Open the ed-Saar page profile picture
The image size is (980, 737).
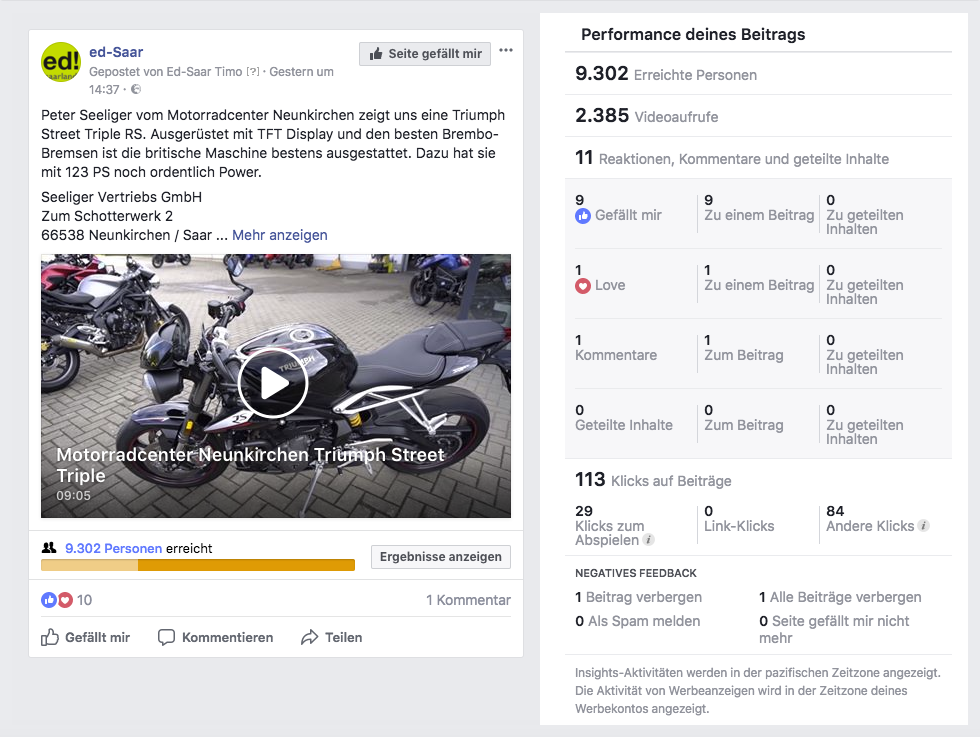point(61,62)
